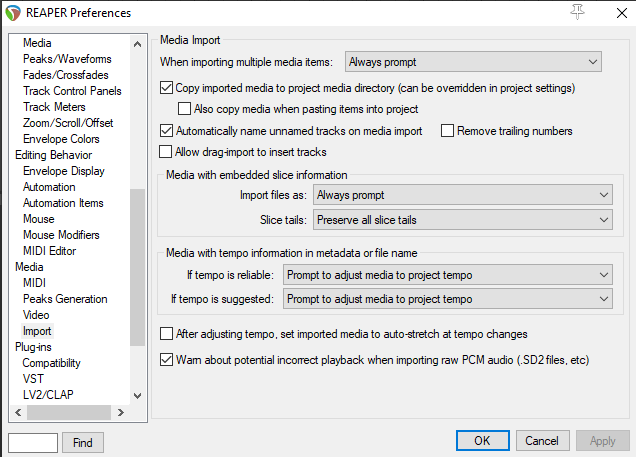This screenshot has height=457, width=636.
Task: Select Zoom/Scroll/Offset in the sidebar
Action: pos(68,123)
